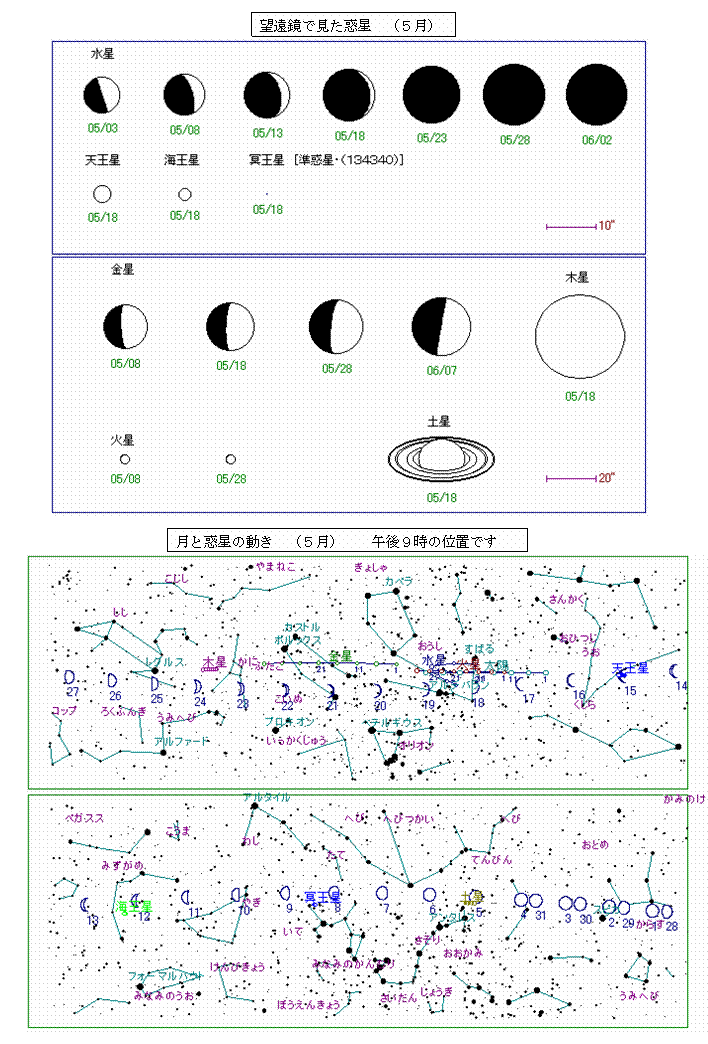Click the moon icon for day 30
The image size is (708, 1044).
(580, 904)
